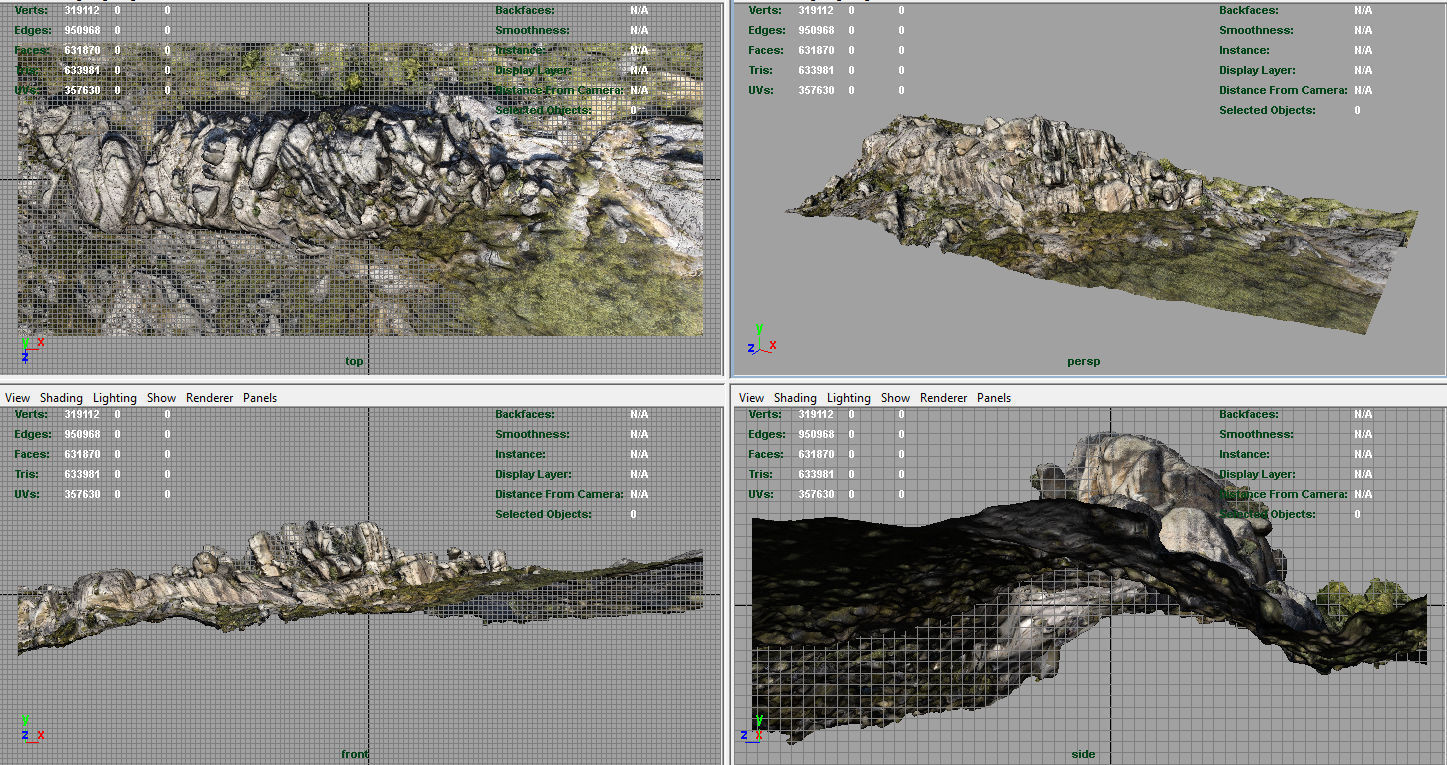The image size is (1447, 765).
Task: Click the 633981 tris value in persp view
Action: click(816, 70)
